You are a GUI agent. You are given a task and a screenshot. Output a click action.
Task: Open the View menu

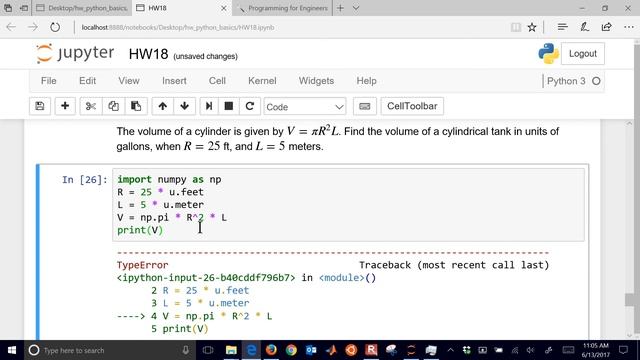(x=129, y=81)
